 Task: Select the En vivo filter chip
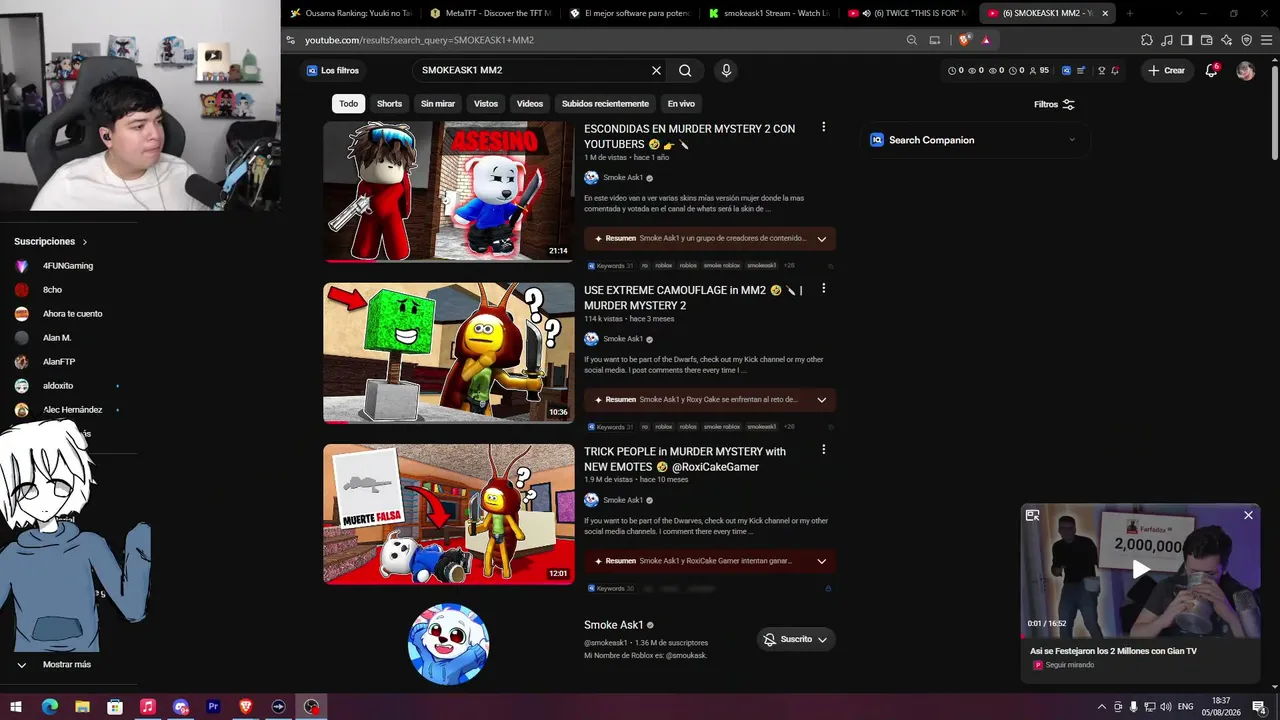tap(681, 104)
